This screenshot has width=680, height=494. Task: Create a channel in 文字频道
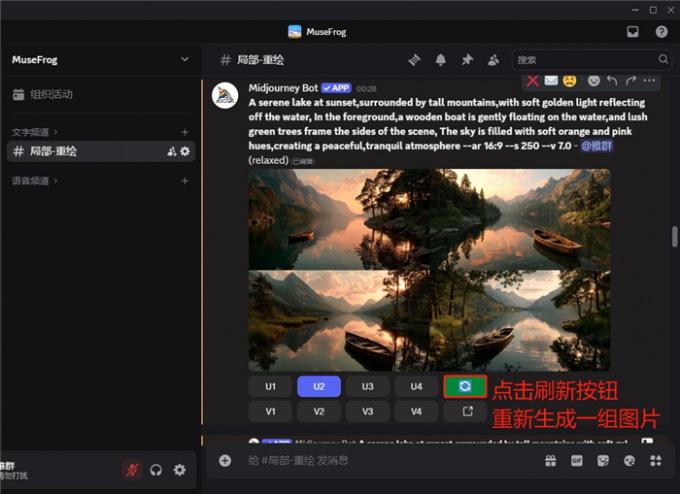185,132
